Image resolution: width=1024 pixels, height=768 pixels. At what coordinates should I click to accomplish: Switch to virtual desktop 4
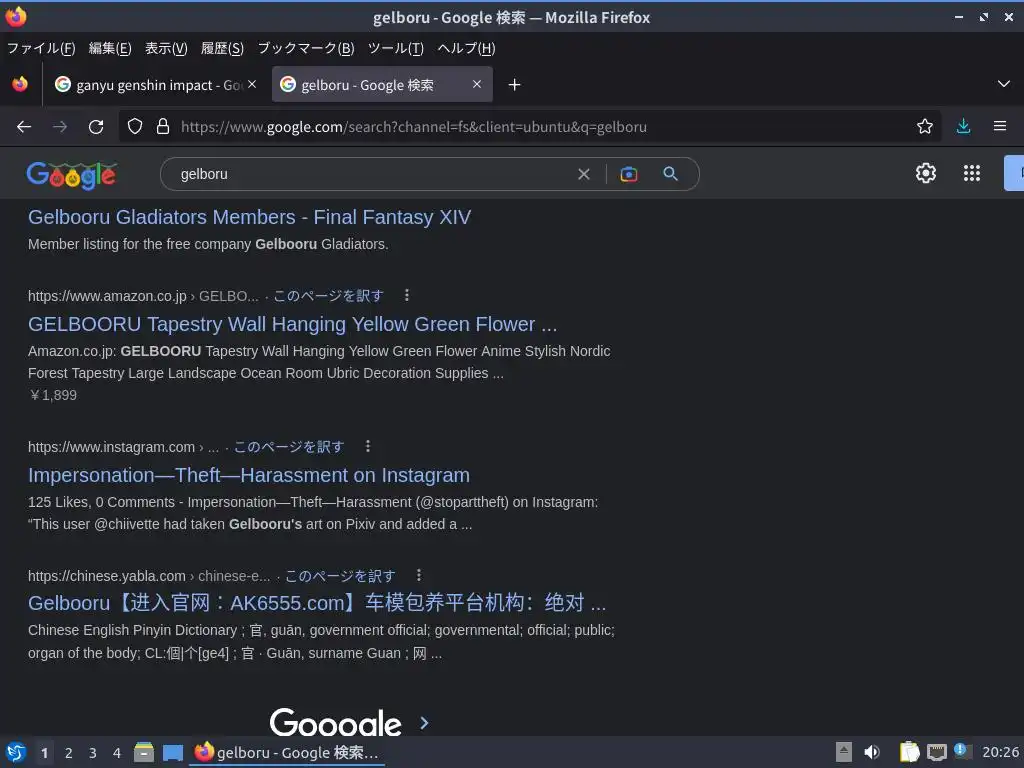[x=117, y=753]
